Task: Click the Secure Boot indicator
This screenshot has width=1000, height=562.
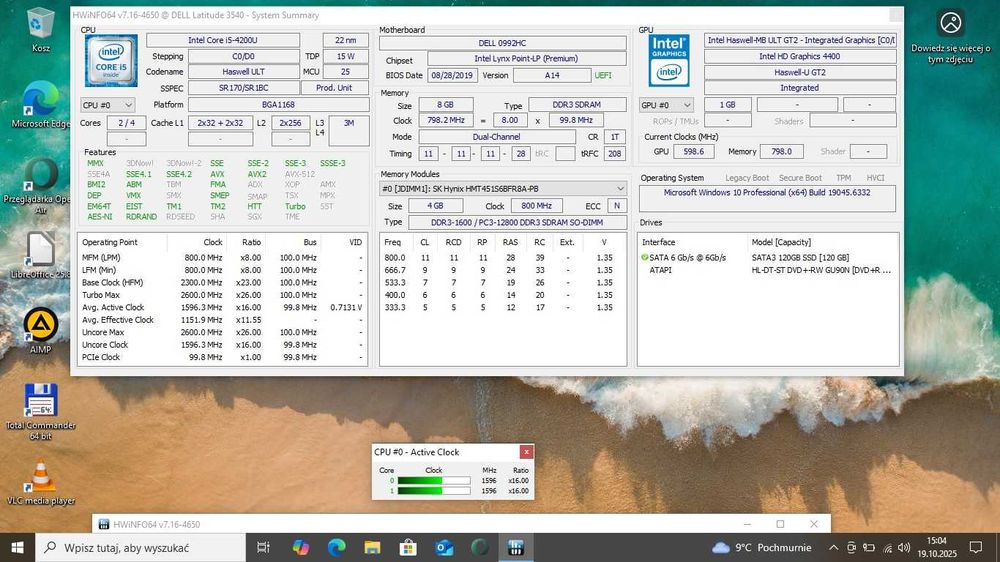Action: 800,178
